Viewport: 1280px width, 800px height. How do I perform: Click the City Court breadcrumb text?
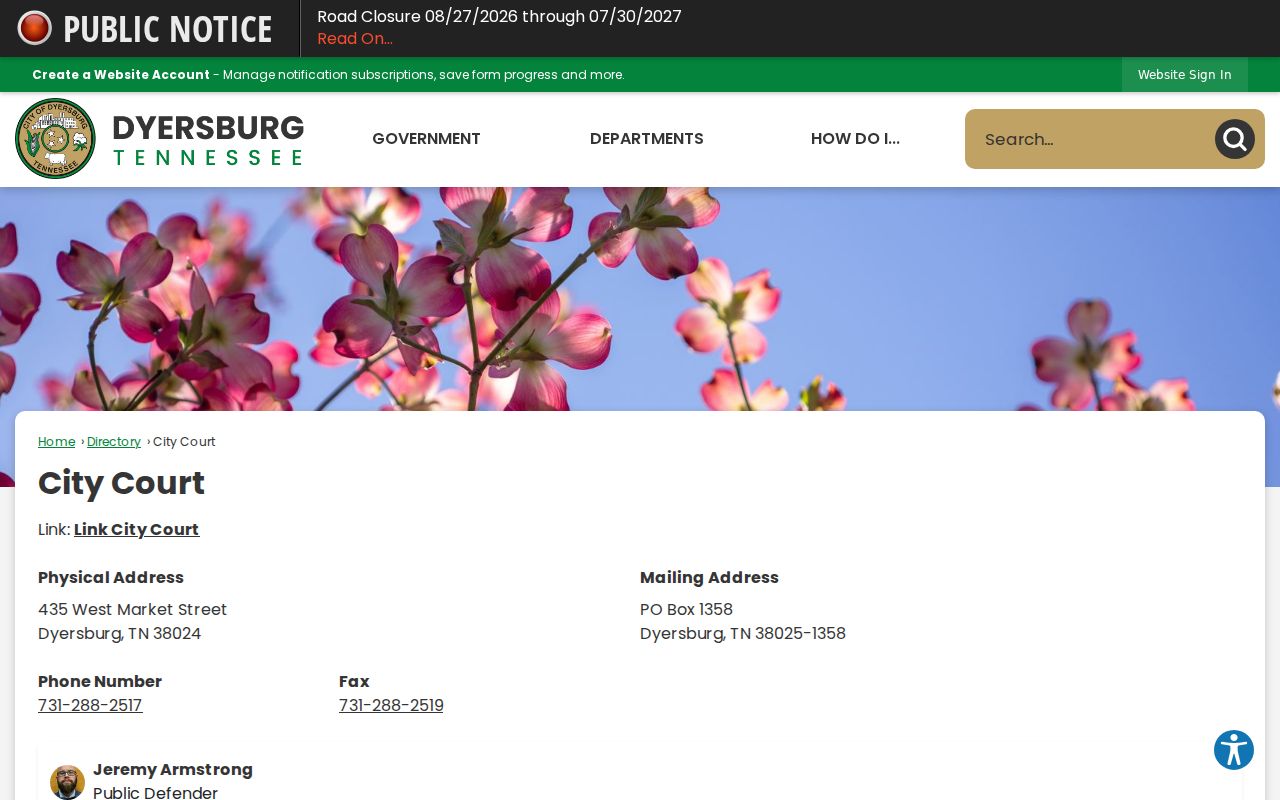click(x=184, y=442)
